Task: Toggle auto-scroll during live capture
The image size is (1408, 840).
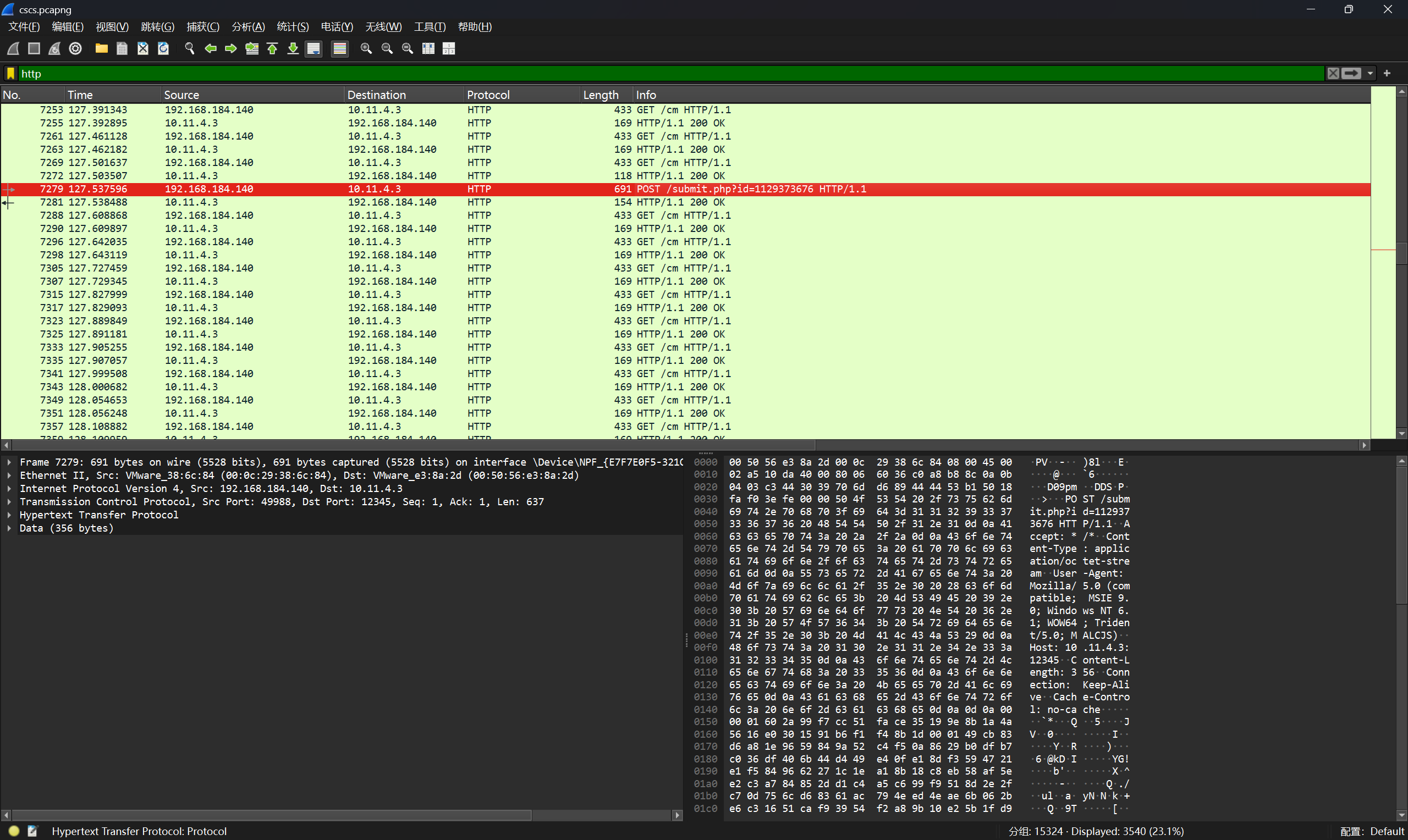Action: (x=313, y=49)
